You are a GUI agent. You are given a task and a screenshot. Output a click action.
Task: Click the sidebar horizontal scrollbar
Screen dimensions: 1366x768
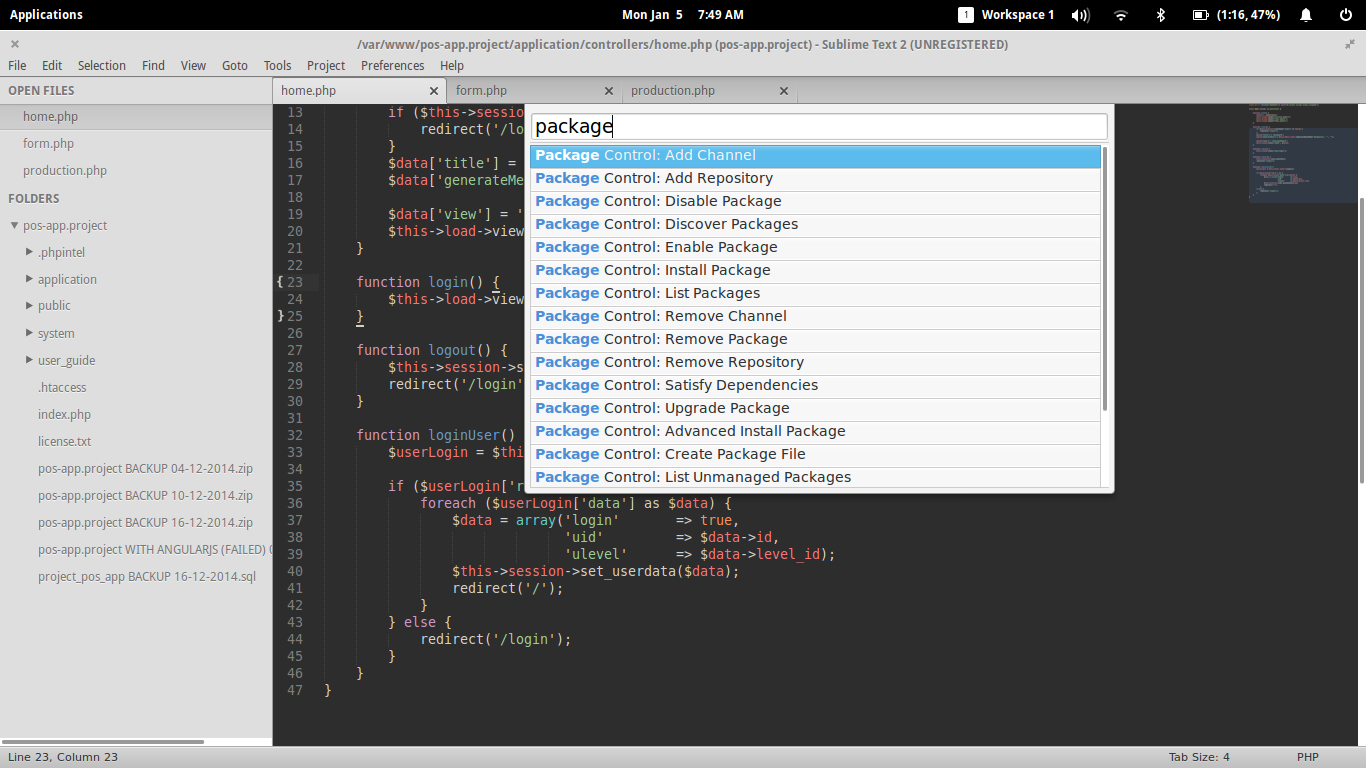coord(104,742)
